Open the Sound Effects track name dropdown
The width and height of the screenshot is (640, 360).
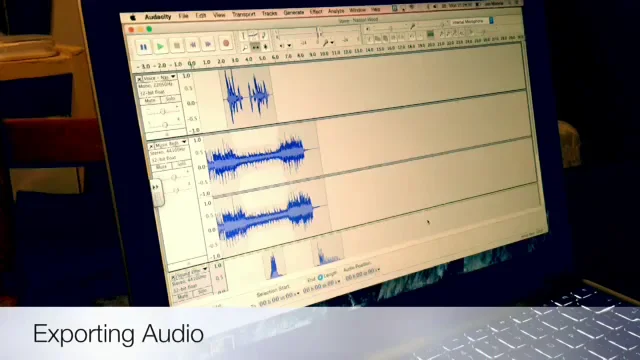tap(205, 269)
